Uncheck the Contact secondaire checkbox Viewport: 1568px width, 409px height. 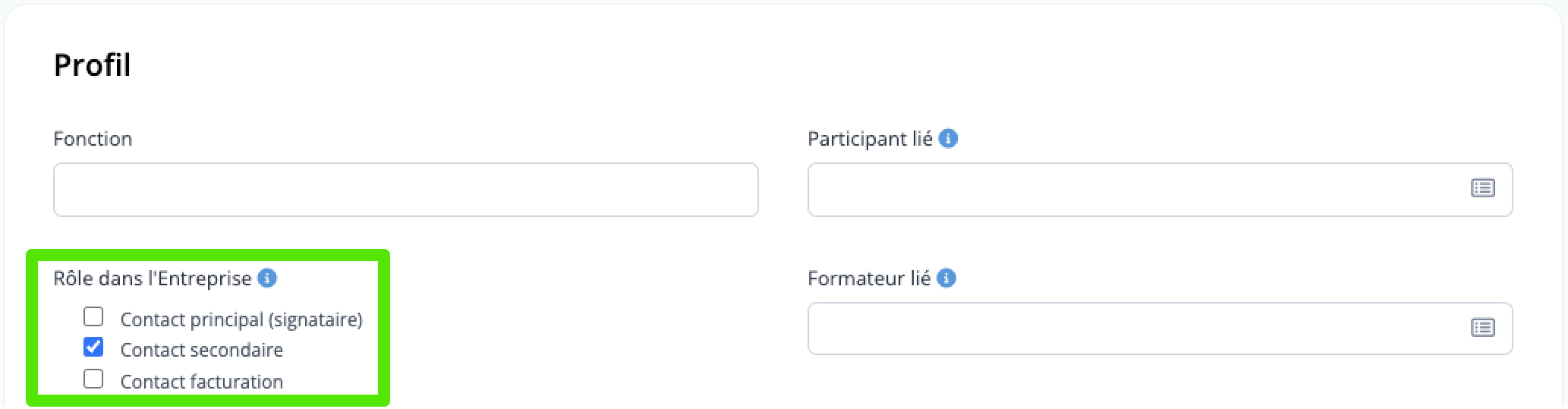pyautogui.click(x=93, y=348)
